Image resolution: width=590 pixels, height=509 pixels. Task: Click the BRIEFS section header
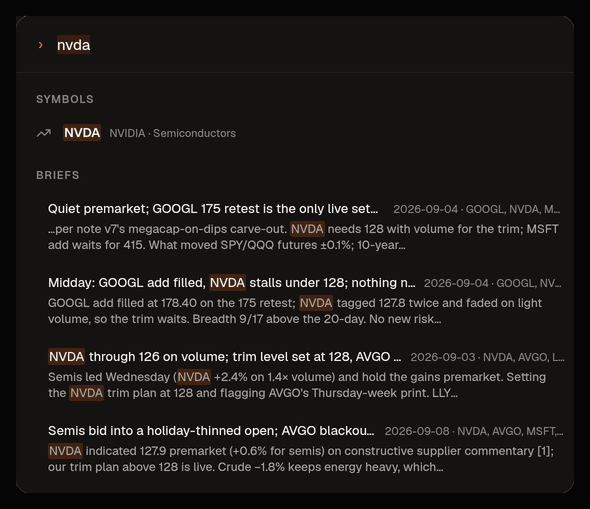point(58,175)
